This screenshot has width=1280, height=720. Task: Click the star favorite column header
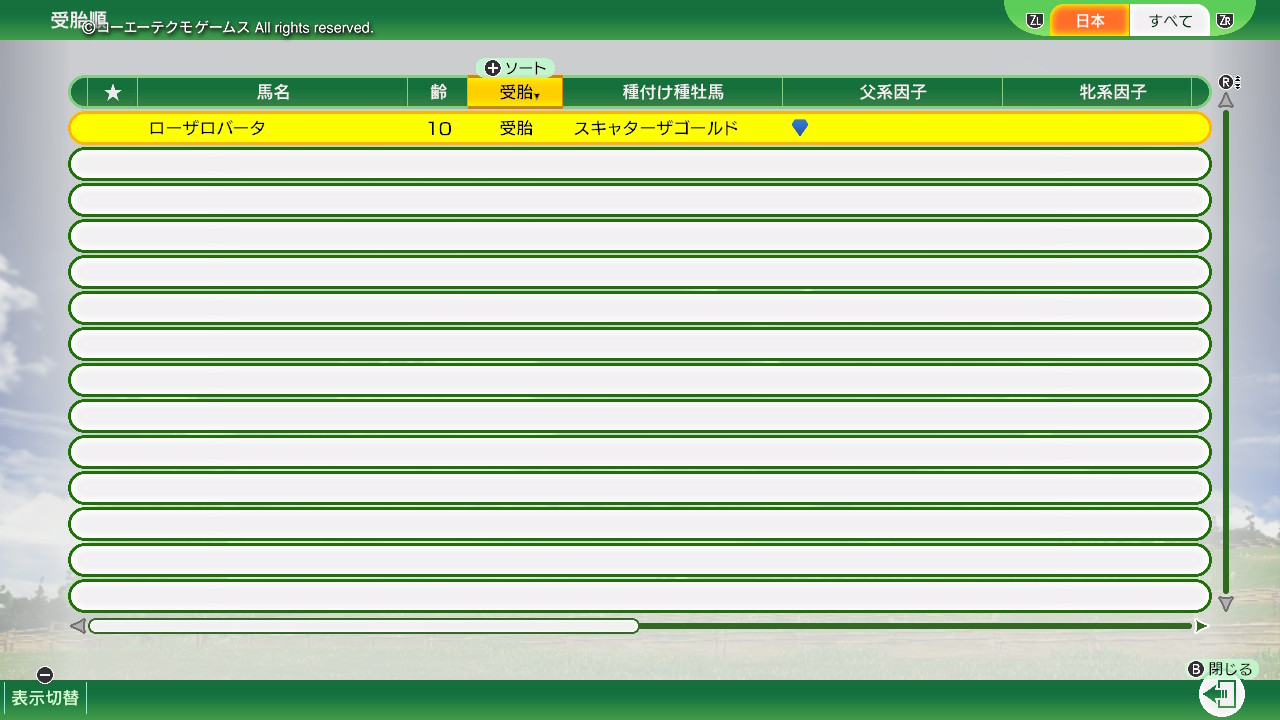tap(113, 92)
